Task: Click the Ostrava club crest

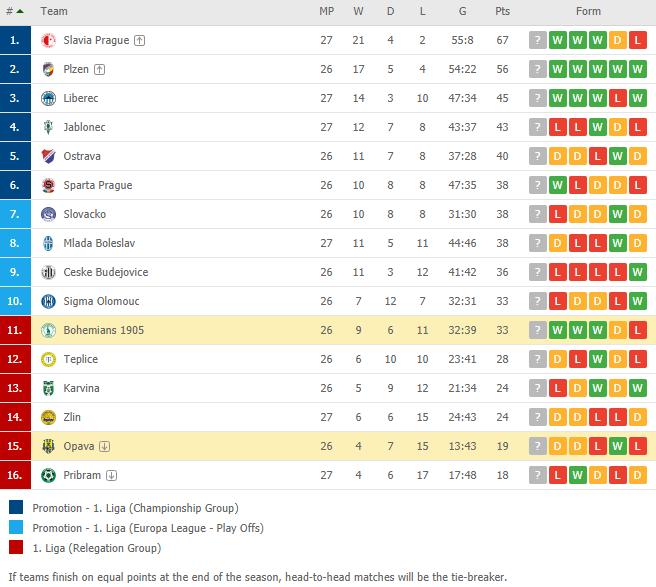Action: pyautogui.click(x=48, y=156)
